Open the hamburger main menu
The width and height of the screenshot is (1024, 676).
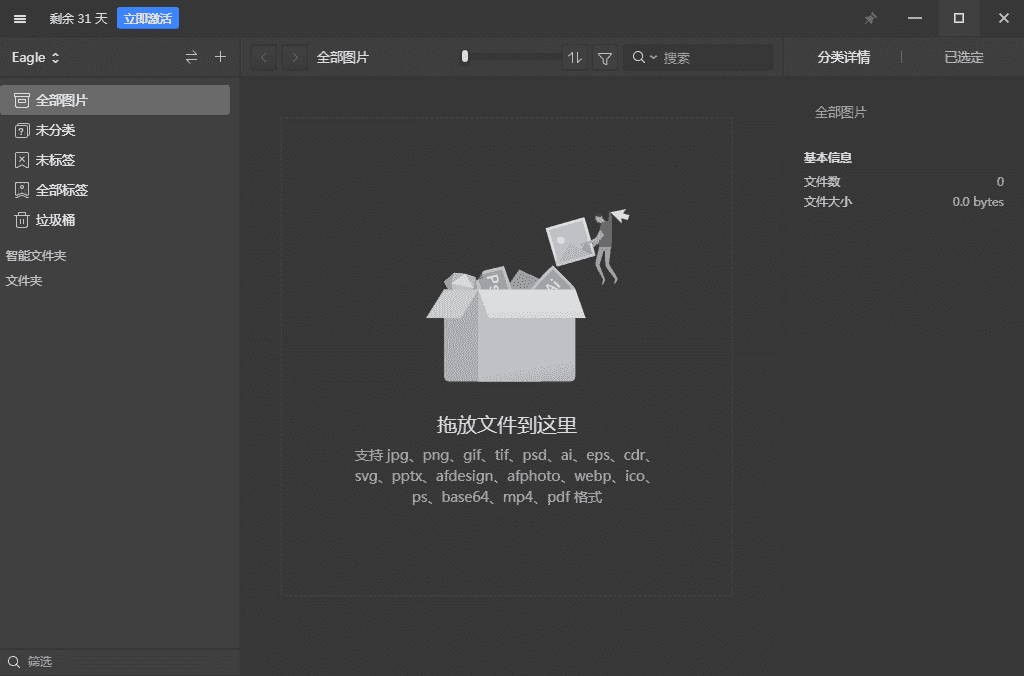[20, 18]
